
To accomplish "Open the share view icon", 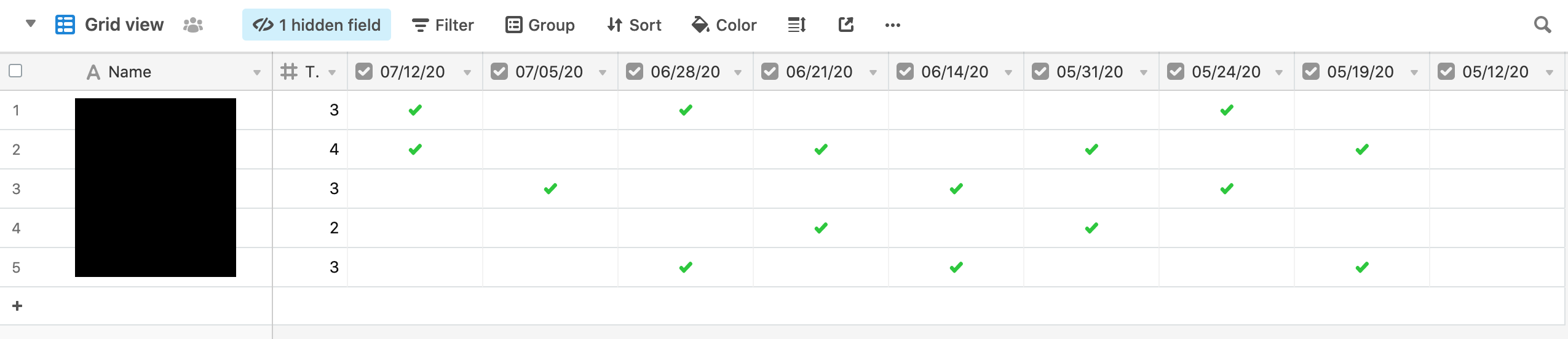I will point(846,25).
